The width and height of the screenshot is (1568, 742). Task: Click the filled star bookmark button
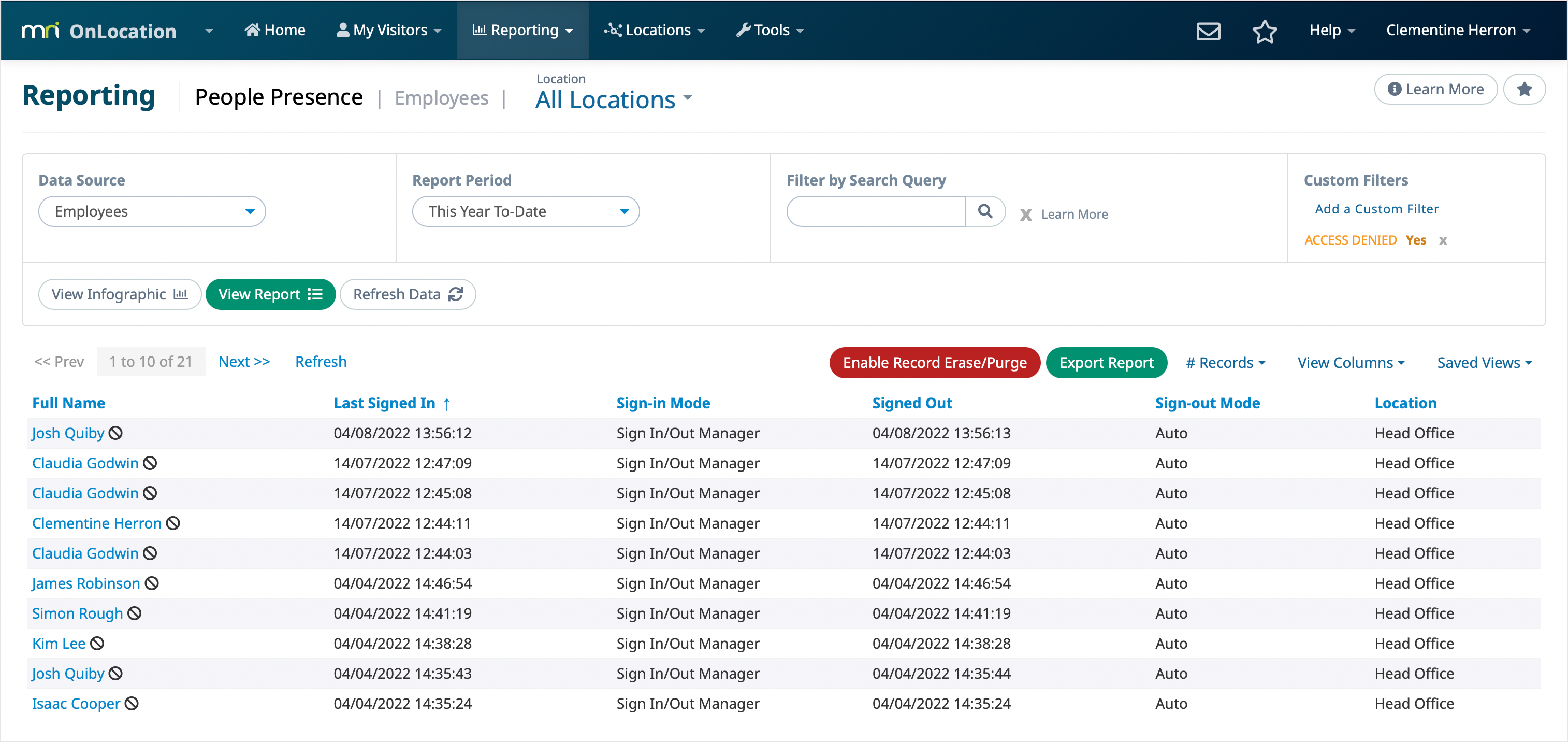click(1523, 89)
